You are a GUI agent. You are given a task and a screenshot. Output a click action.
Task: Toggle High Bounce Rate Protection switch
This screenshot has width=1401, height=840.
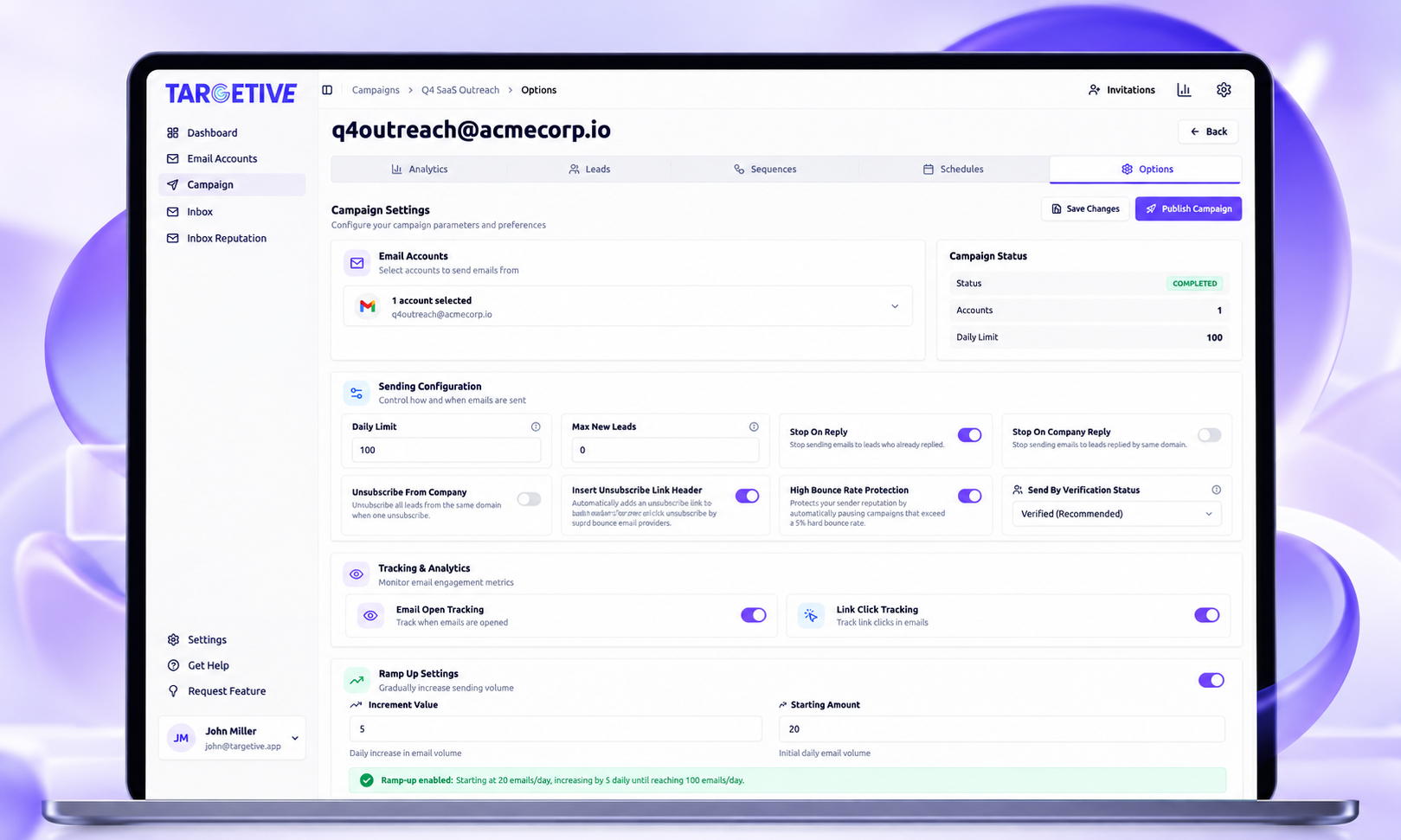[969, 496]
